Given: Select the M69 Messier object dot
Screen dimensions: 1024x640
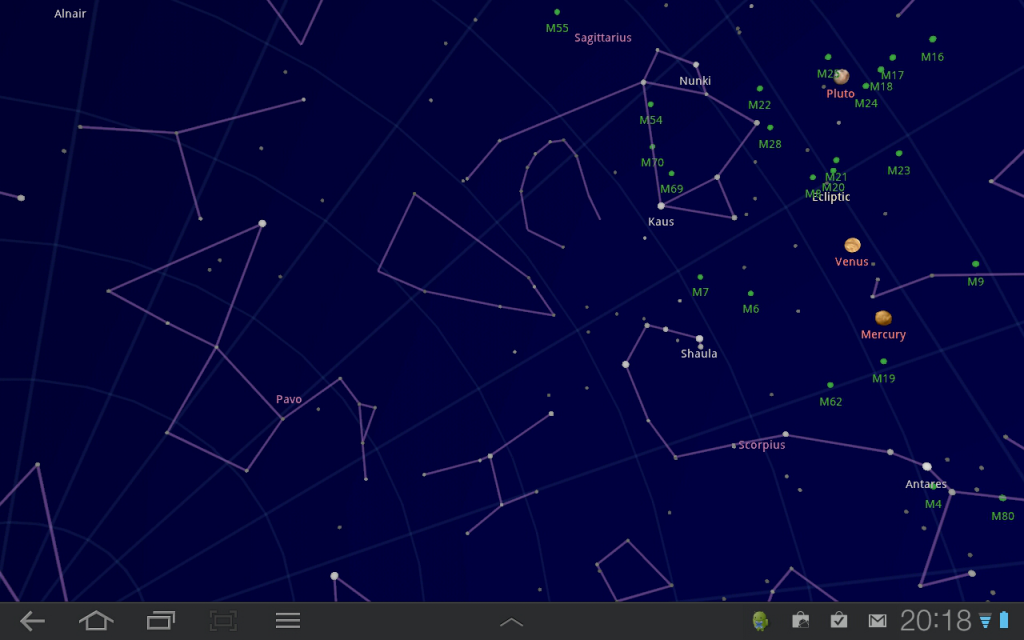Looking at the screenshot, I should (x=671, y=173).
